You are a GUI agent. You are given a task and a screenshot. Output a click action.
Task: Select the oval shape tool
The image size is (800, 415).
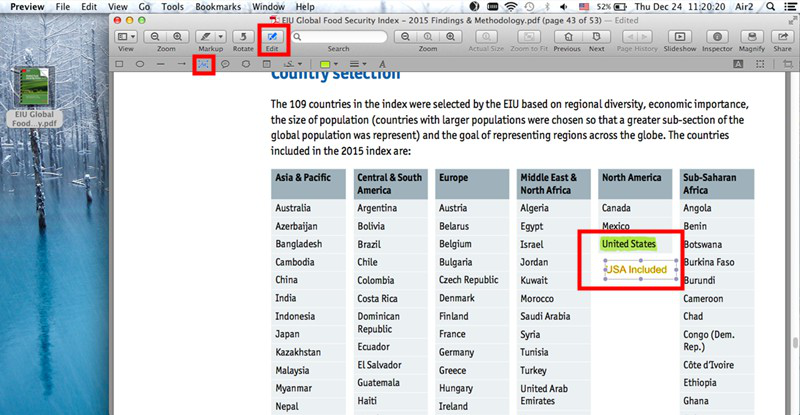pyautogui.click(x=140, y=64)
